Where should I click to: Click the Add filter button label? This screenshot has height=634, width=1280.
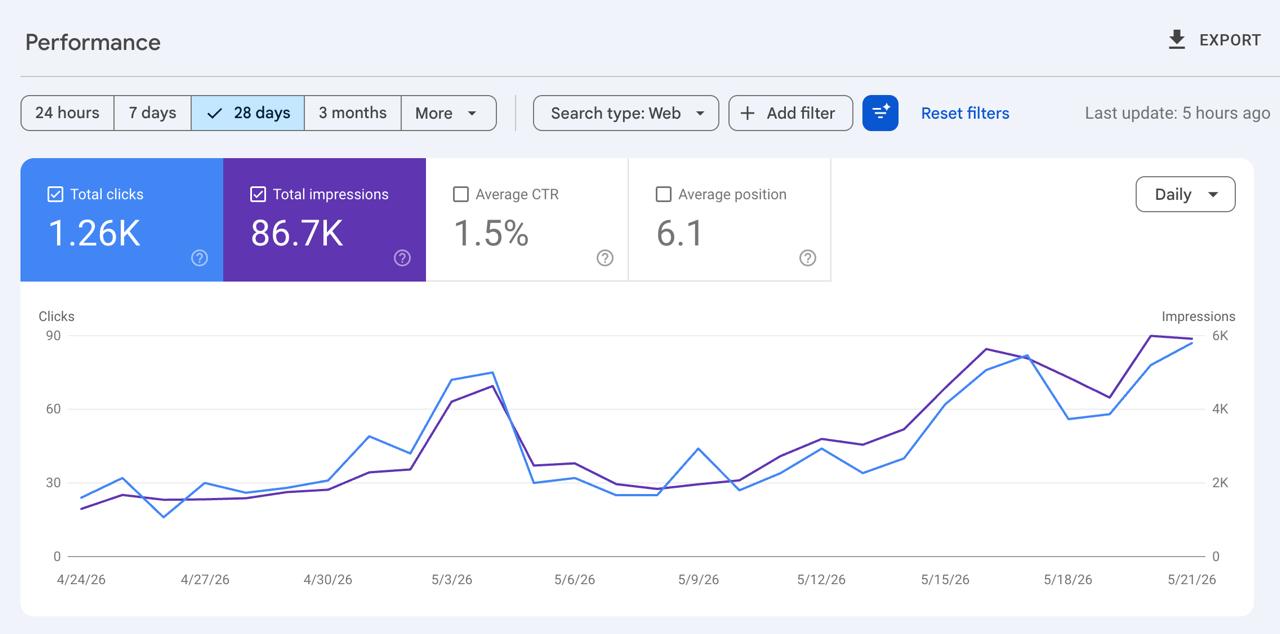tap(801, 113)
